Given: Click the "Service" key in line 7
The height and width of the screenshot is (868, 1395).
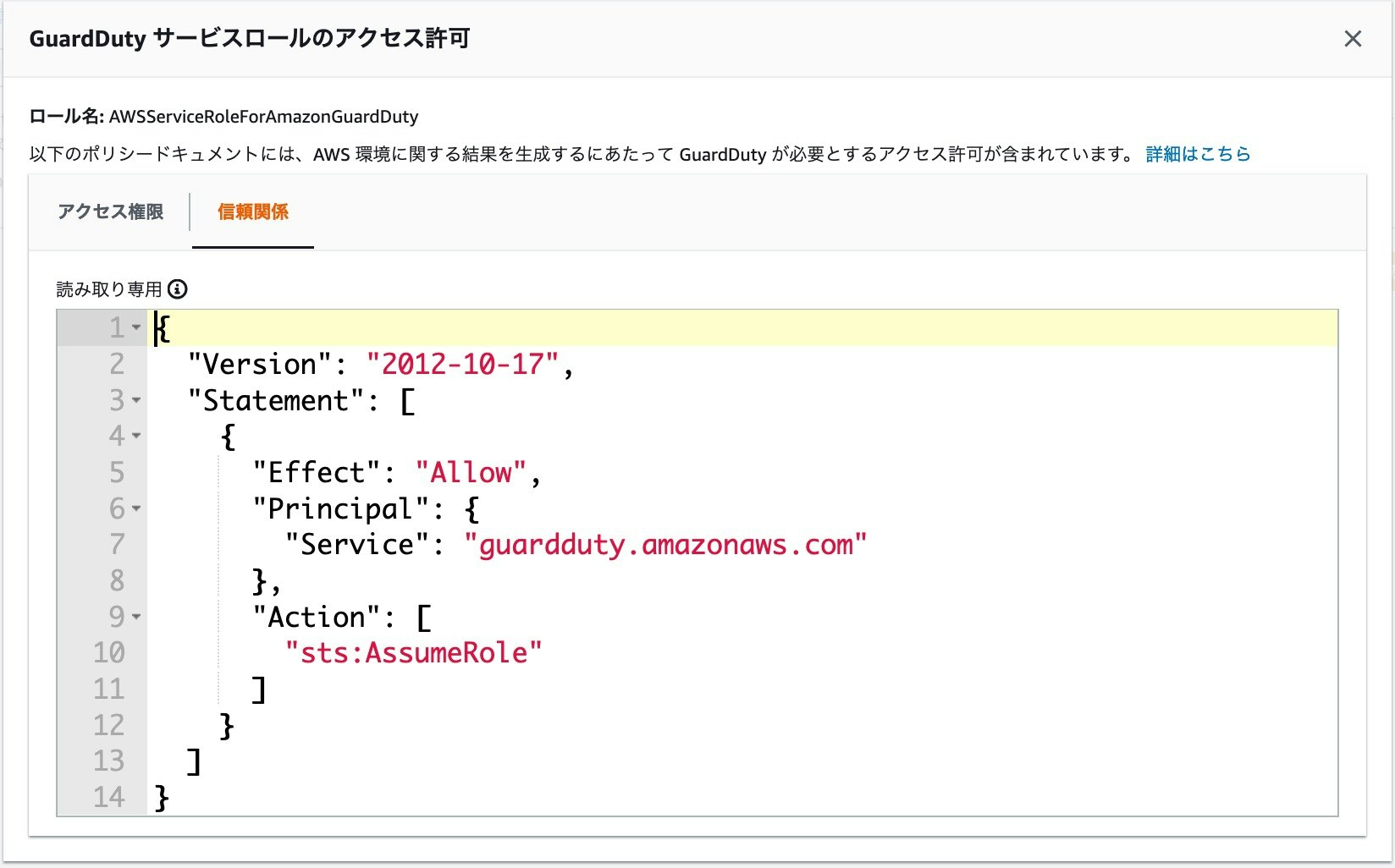Looking at the screenshot, I should pos(358,545).
